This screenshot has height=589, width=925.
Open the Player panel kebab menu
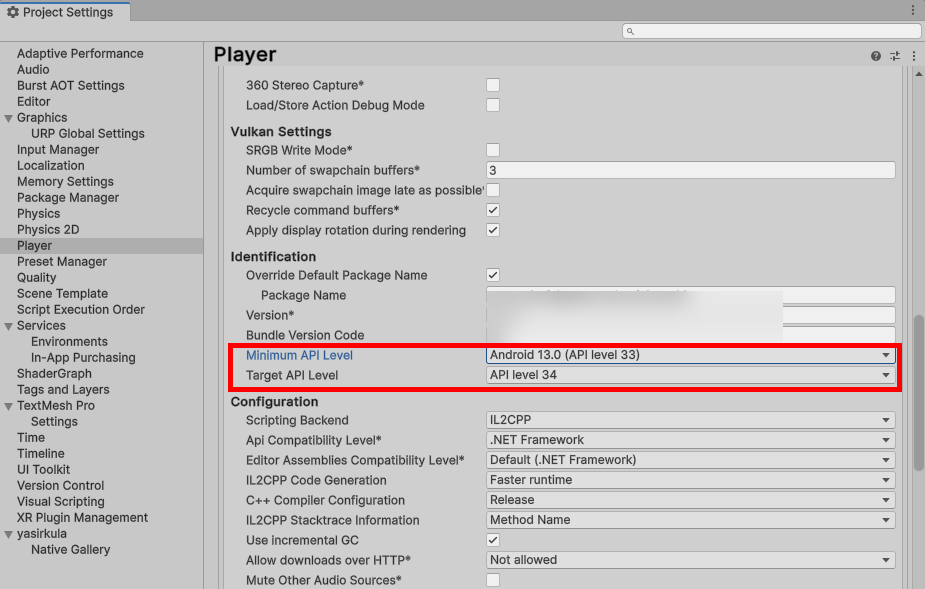click(x=914, y=56)
